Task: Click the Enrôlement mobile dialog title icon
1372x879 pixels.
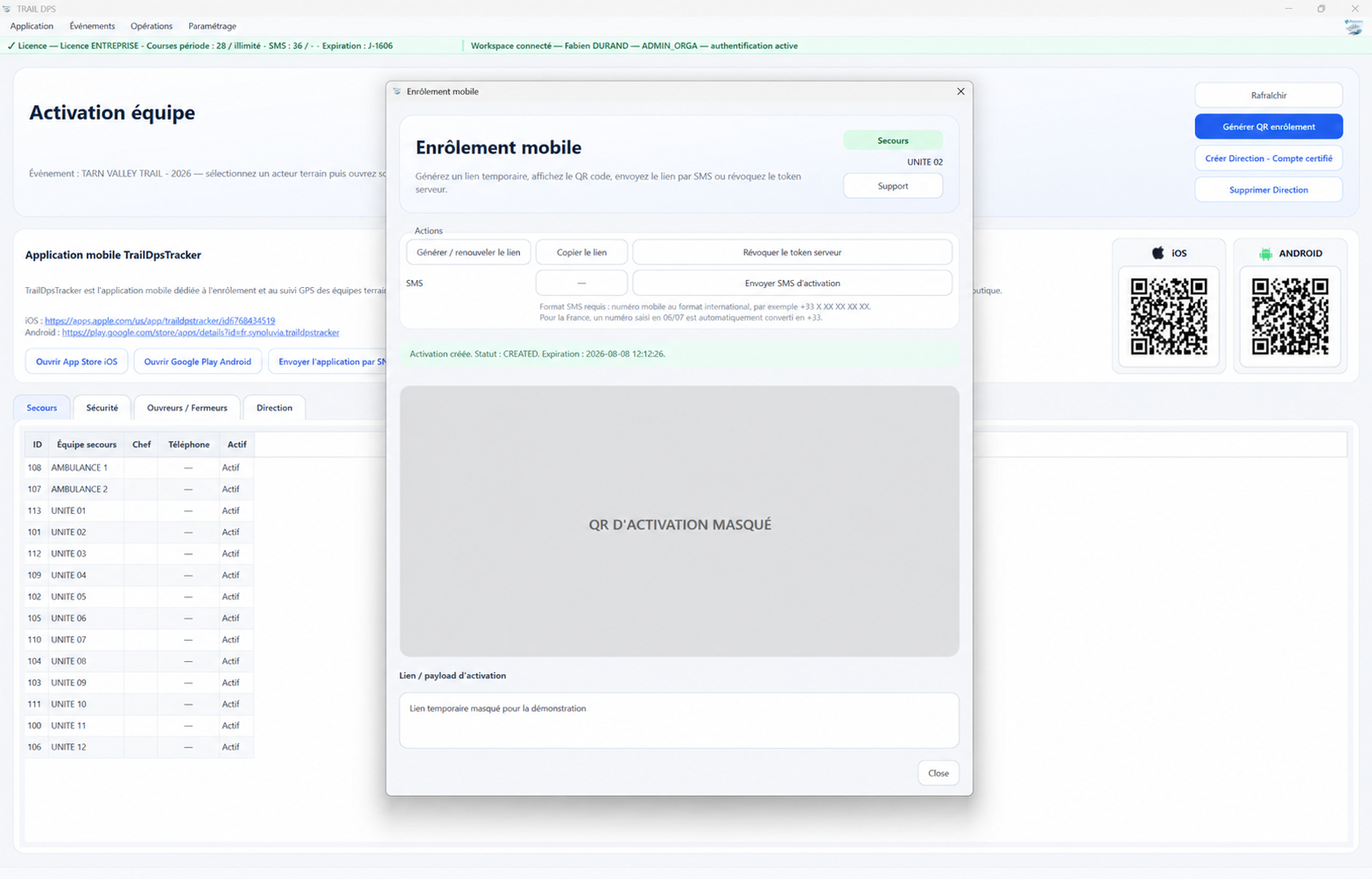Action: (x=398, y=91)
